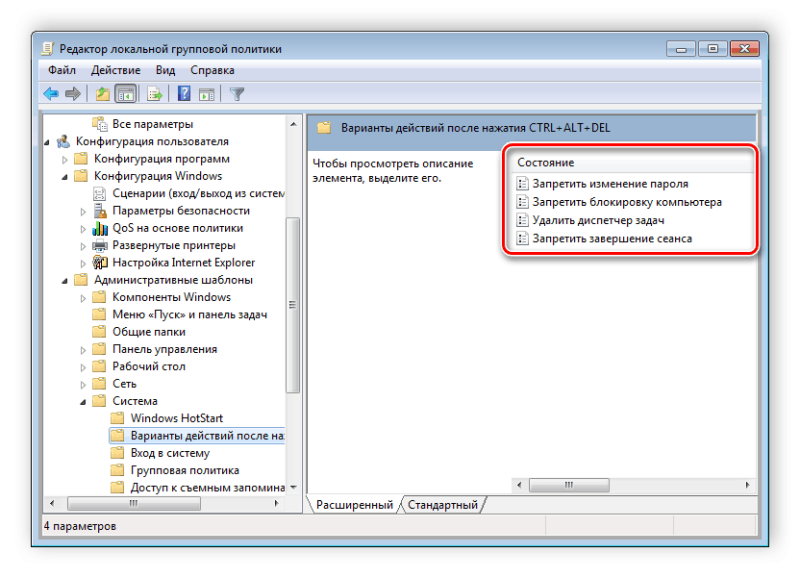Switch to the Расширенный tab

click(x=355, y=505)
